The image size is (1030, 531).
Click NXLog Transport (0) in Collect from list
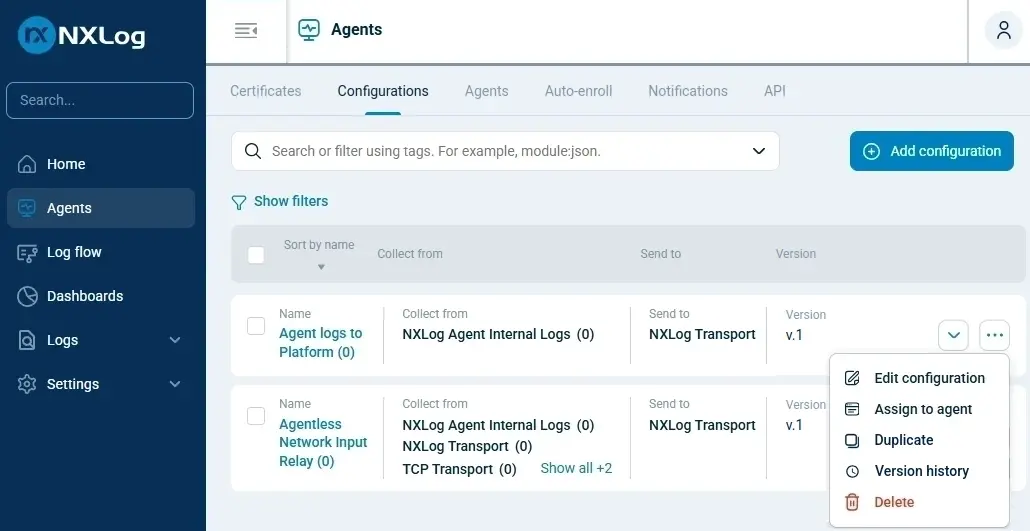coord(467,446)
